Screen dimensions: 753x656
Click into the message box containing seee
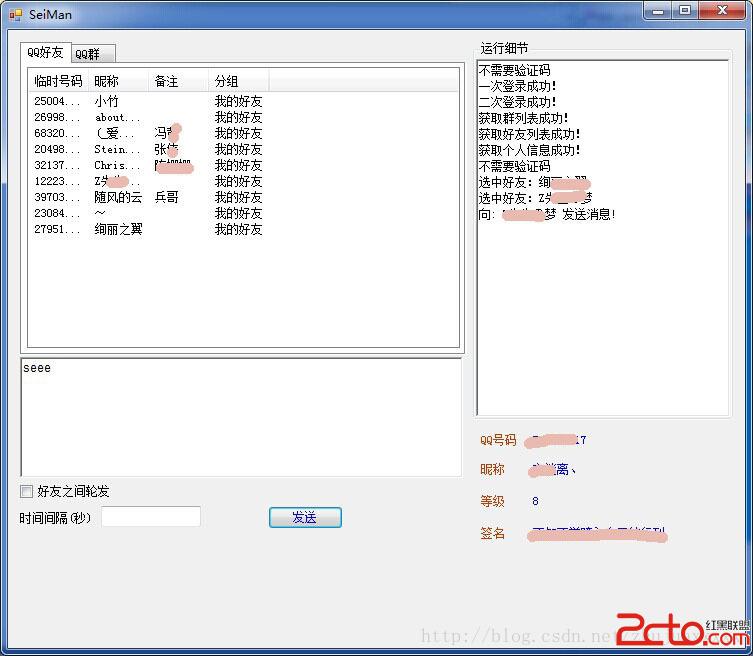(x=241, y=417)
